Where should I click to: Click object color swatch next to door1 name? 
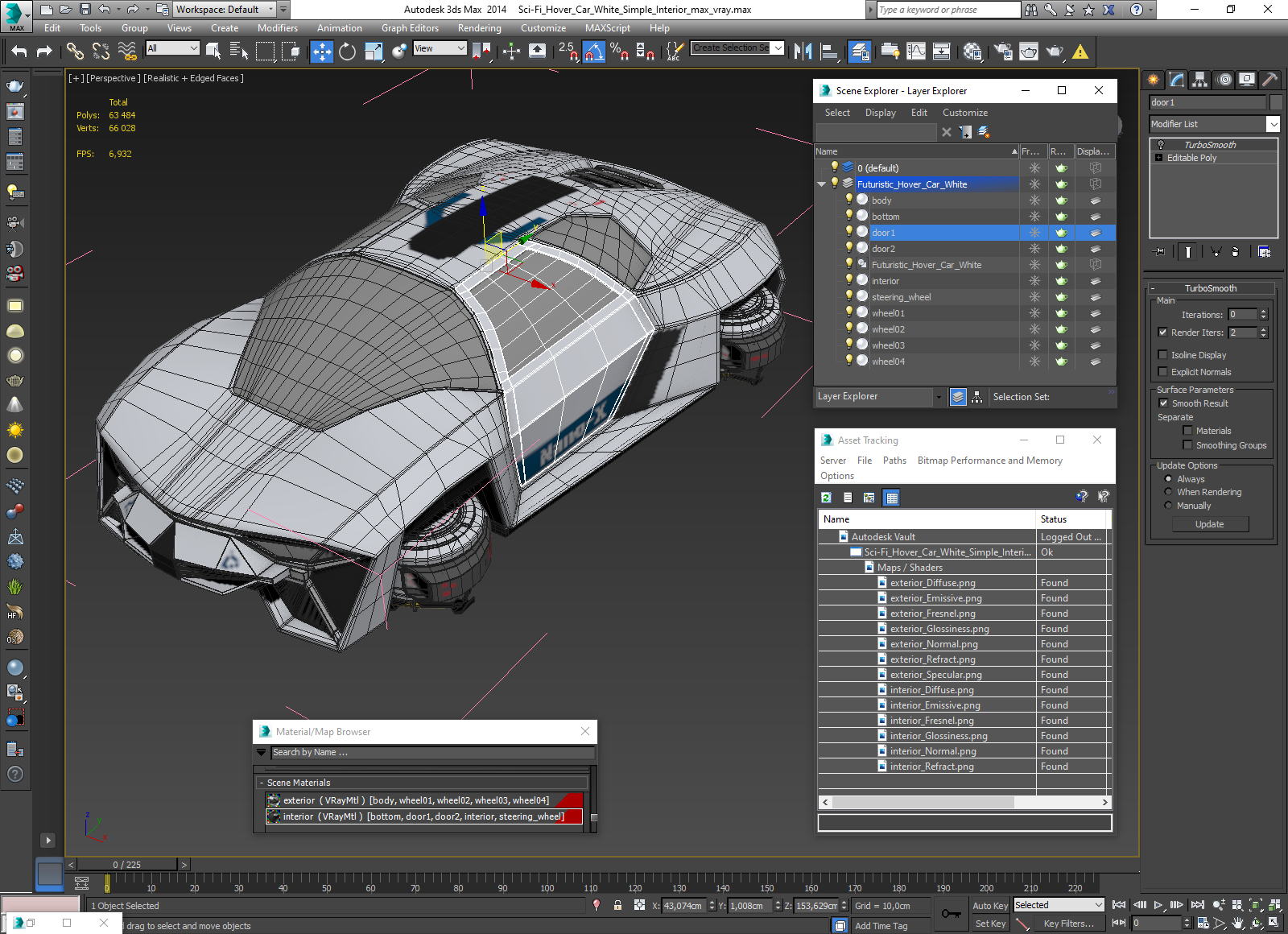pyautogui.click(x=1276, y=102)
